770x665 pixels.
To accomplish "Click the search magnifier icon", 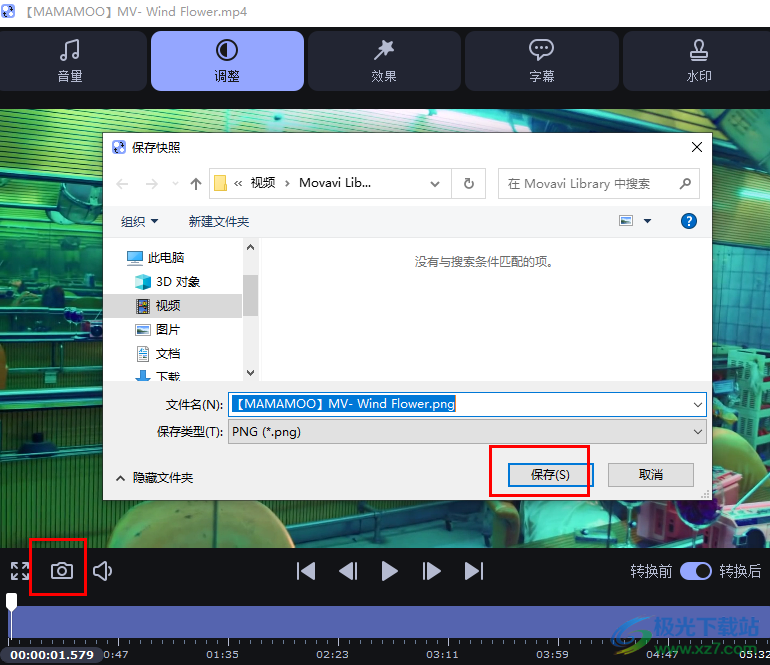I will point(685,184).
